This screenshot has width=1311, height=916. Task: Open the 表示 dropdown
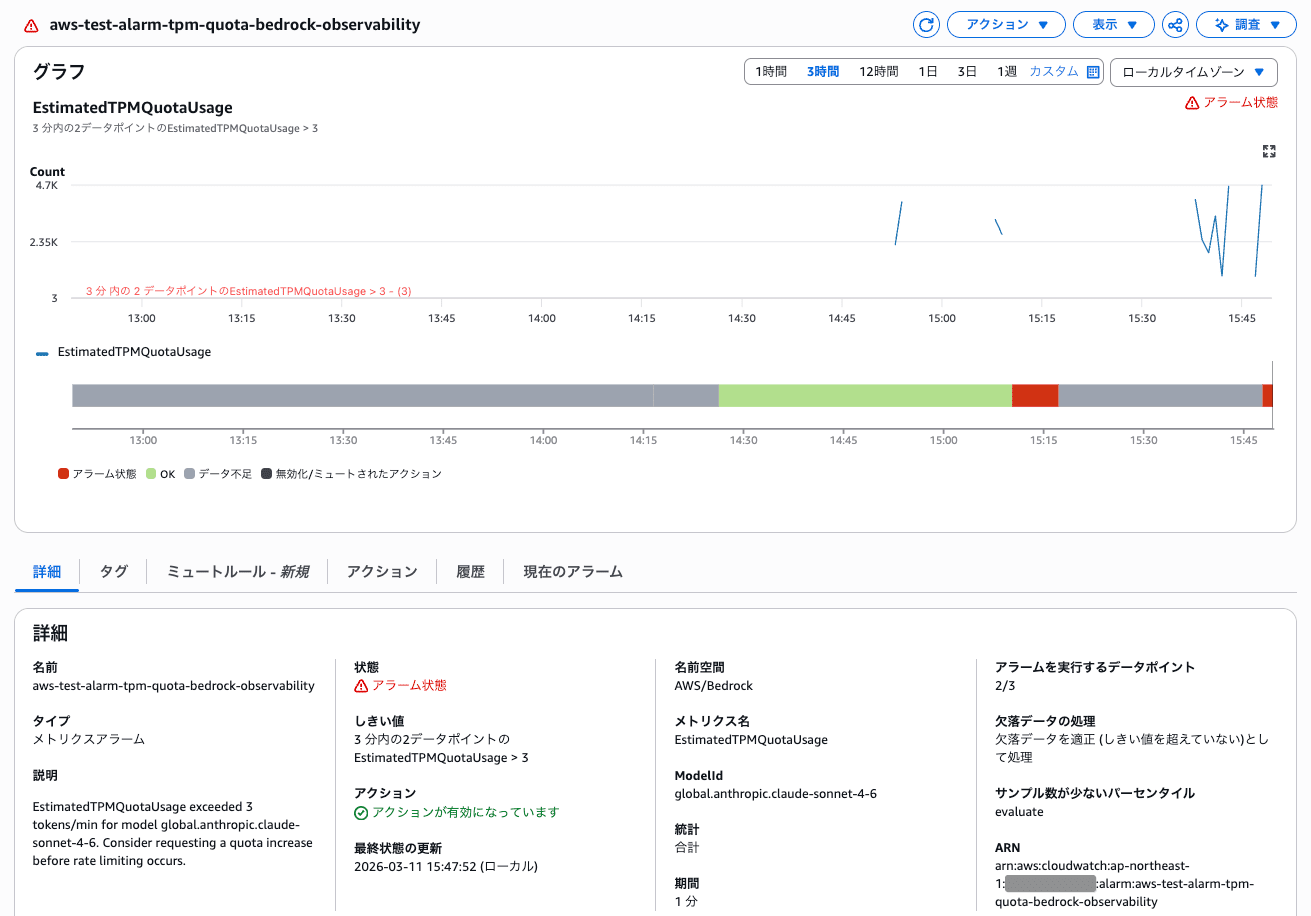coord(1113,24)
